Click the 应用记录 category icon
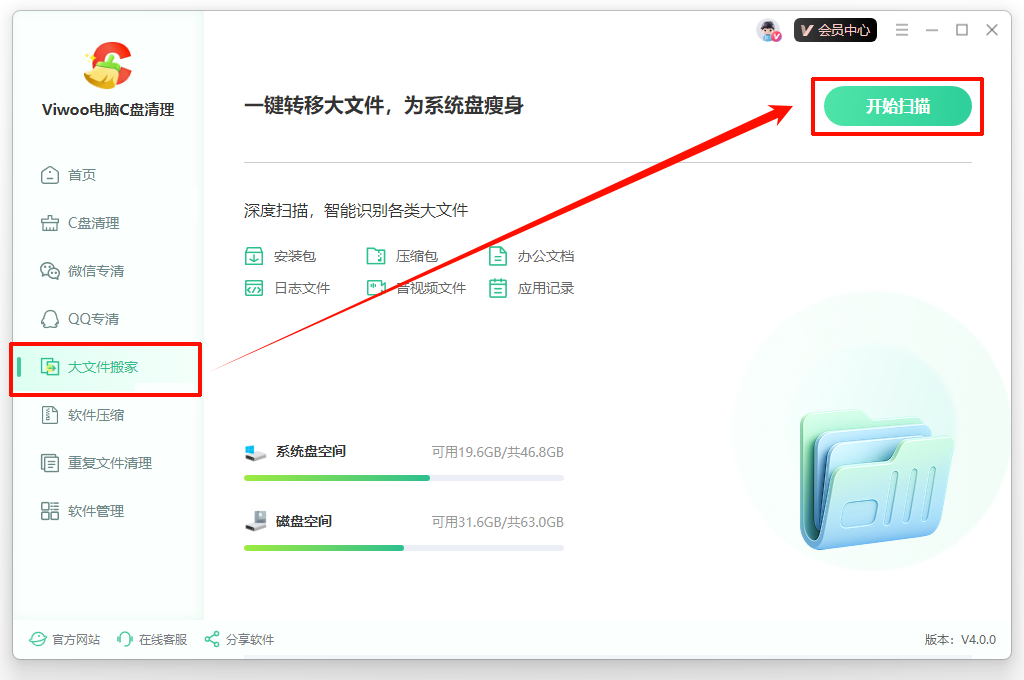The width and height of the screenshot is (1024, 680). [497, 288]
